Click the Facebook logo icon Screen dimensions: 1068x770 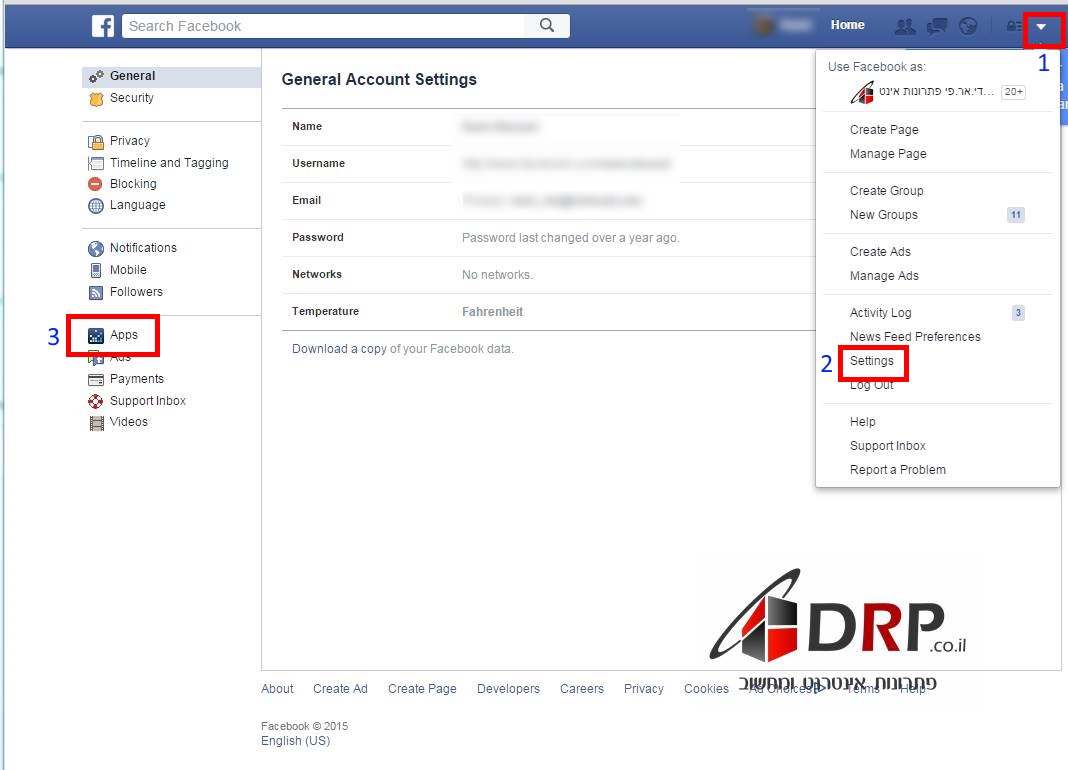[x=103, y=26]
